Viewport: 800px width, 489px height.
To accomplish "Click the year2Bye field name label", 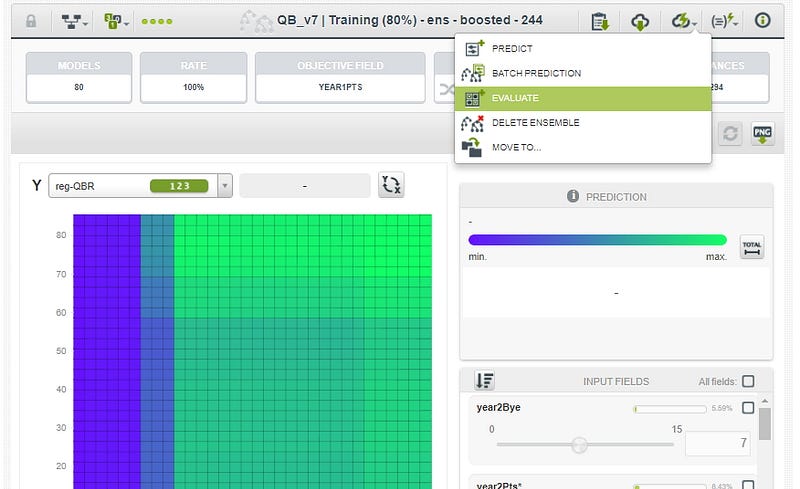I will pyautogui.click(x=498, y=407).
